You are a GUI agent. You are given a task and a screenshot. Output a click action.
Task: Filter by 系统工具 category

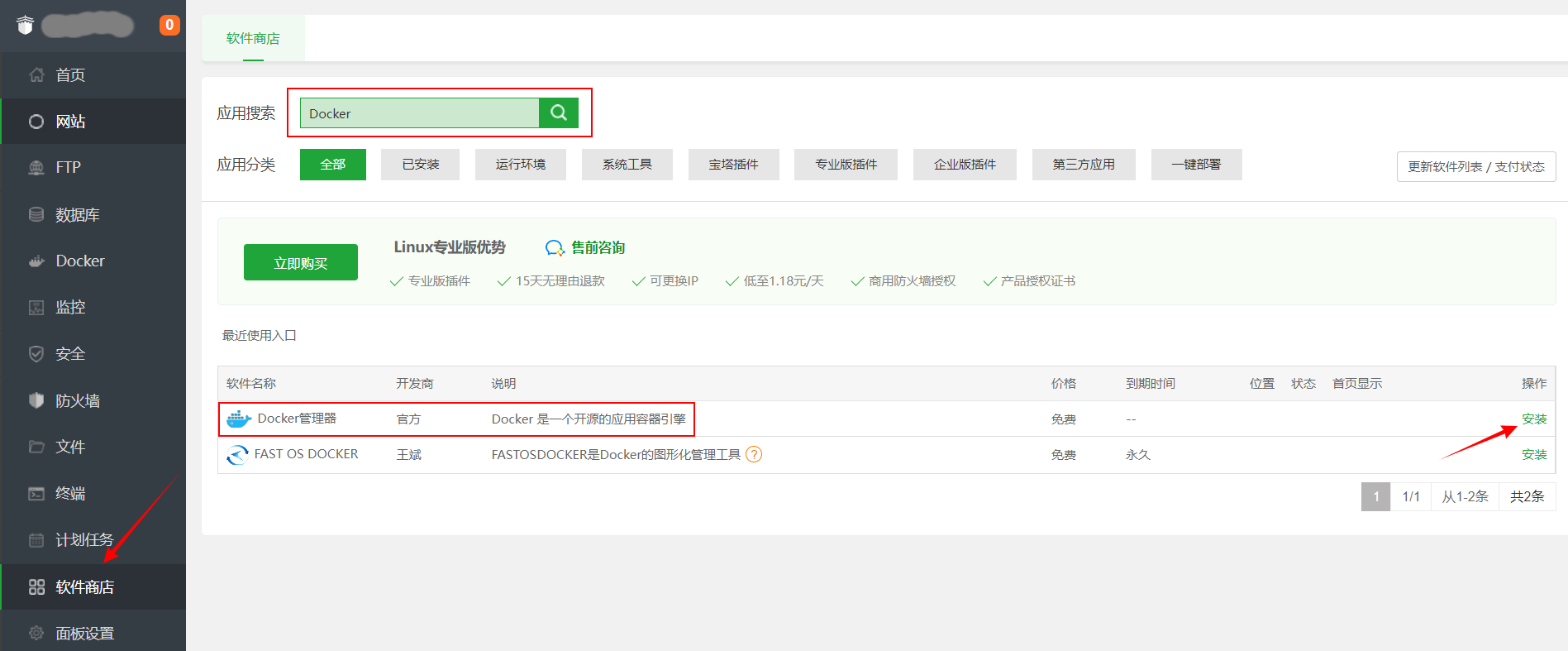pyautogui.click(x=627, y=165)
